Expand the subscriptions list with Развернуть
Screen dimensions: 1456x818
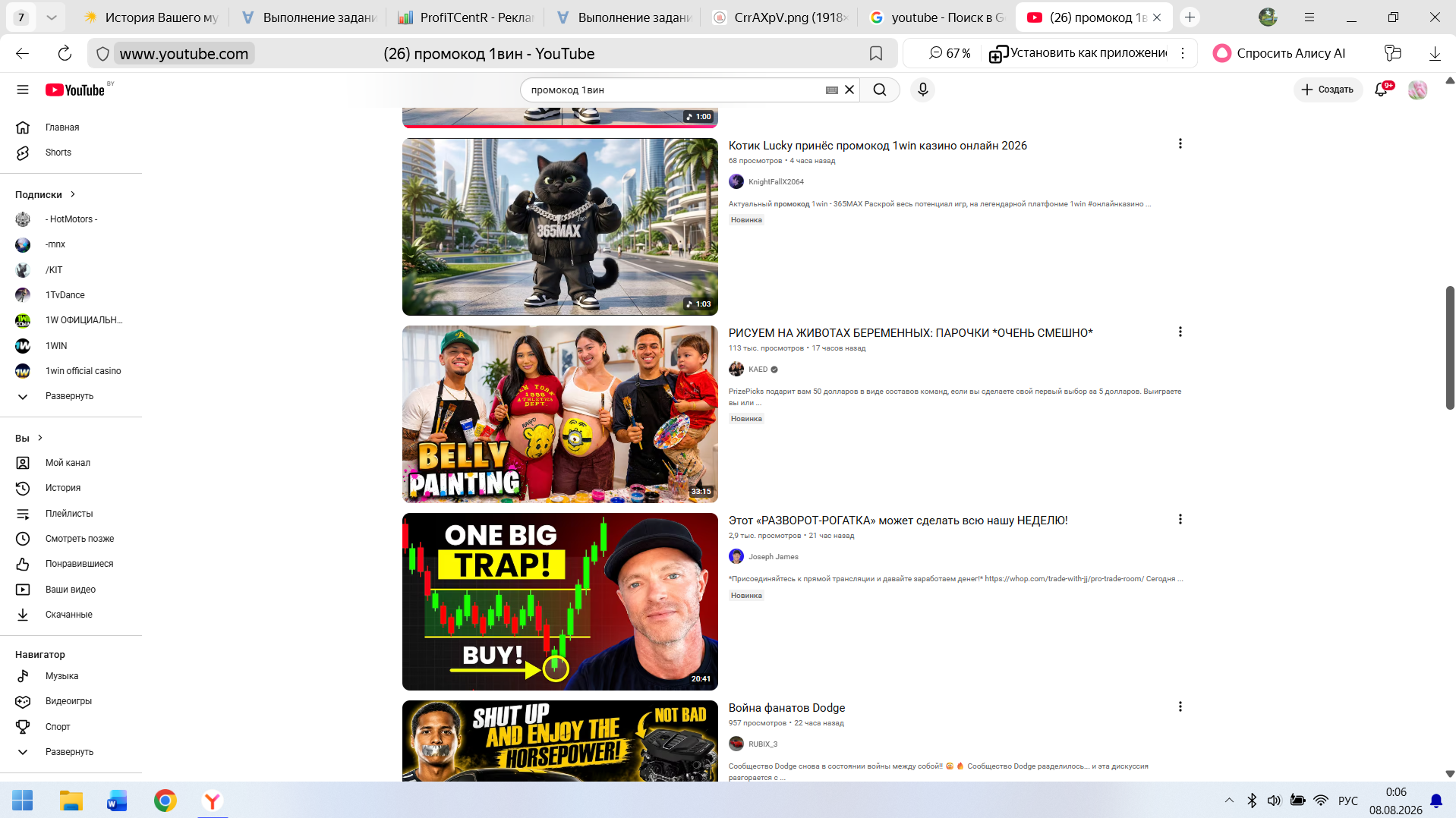click(71, 396)
